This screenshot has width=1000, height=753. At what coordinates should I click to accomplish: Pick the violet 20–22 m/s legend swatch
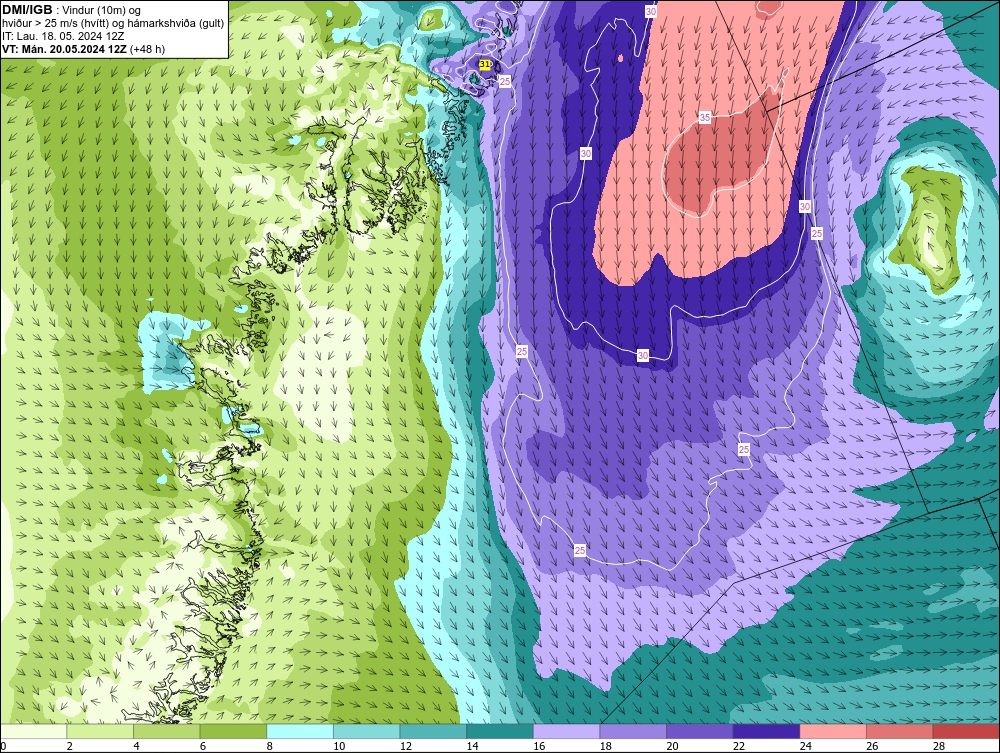[700, 731]
